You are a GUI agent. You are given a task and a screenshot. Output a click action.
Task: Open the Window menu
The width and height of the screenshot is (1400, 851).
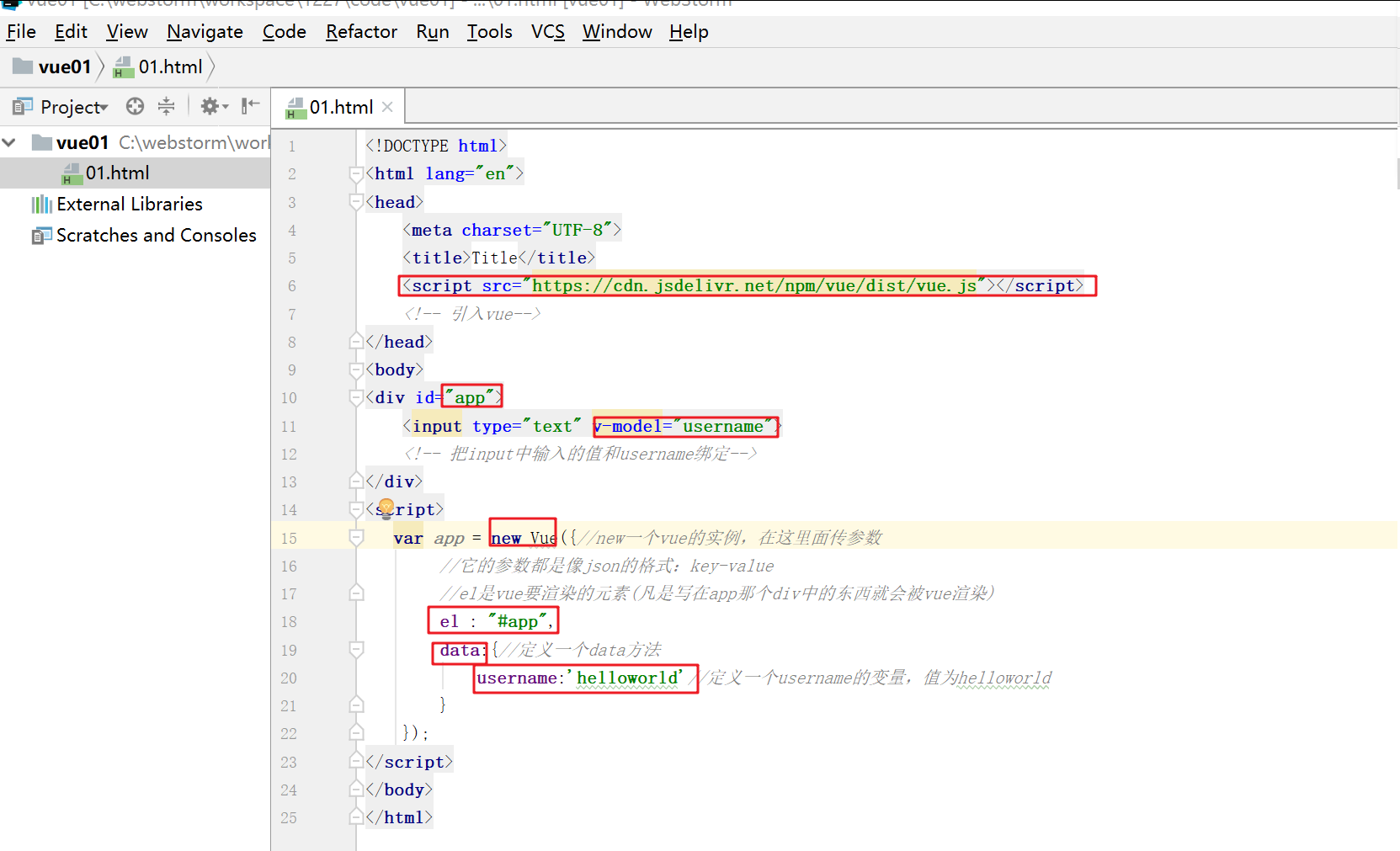pyautogui.click(x=617, y=32)
